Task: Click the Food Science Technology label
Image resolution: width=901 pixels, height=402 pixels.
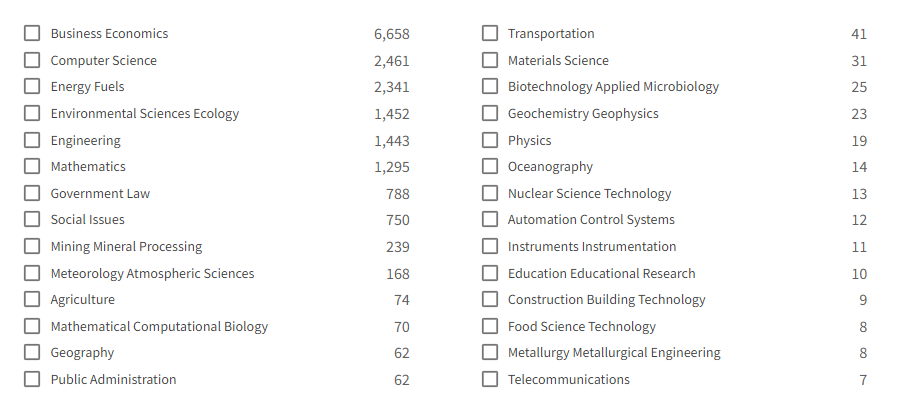Action: pos(582,327)
